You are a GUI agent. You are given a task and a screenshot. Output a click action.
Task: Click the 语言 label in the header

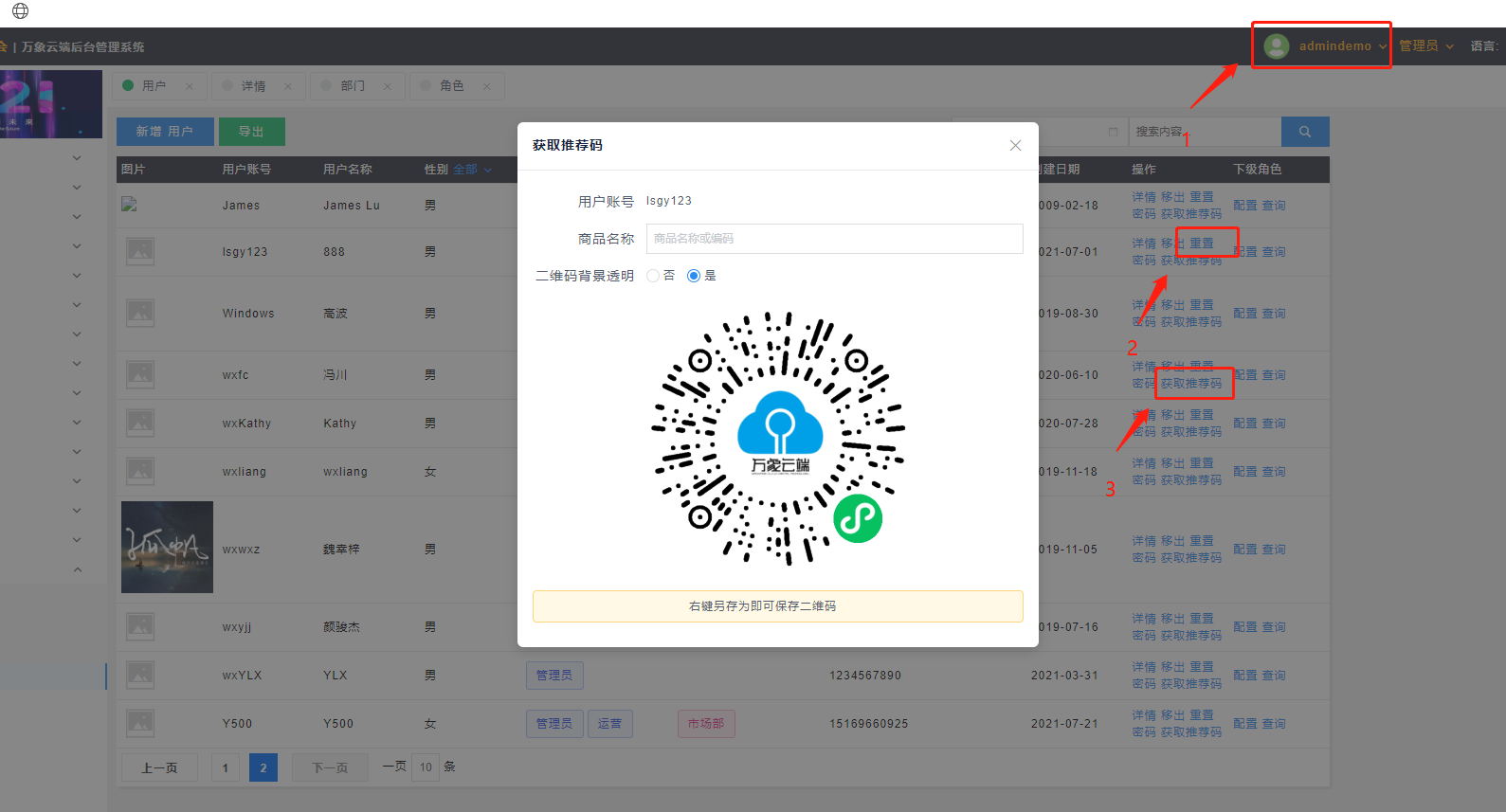click(x=1484, y=45)
